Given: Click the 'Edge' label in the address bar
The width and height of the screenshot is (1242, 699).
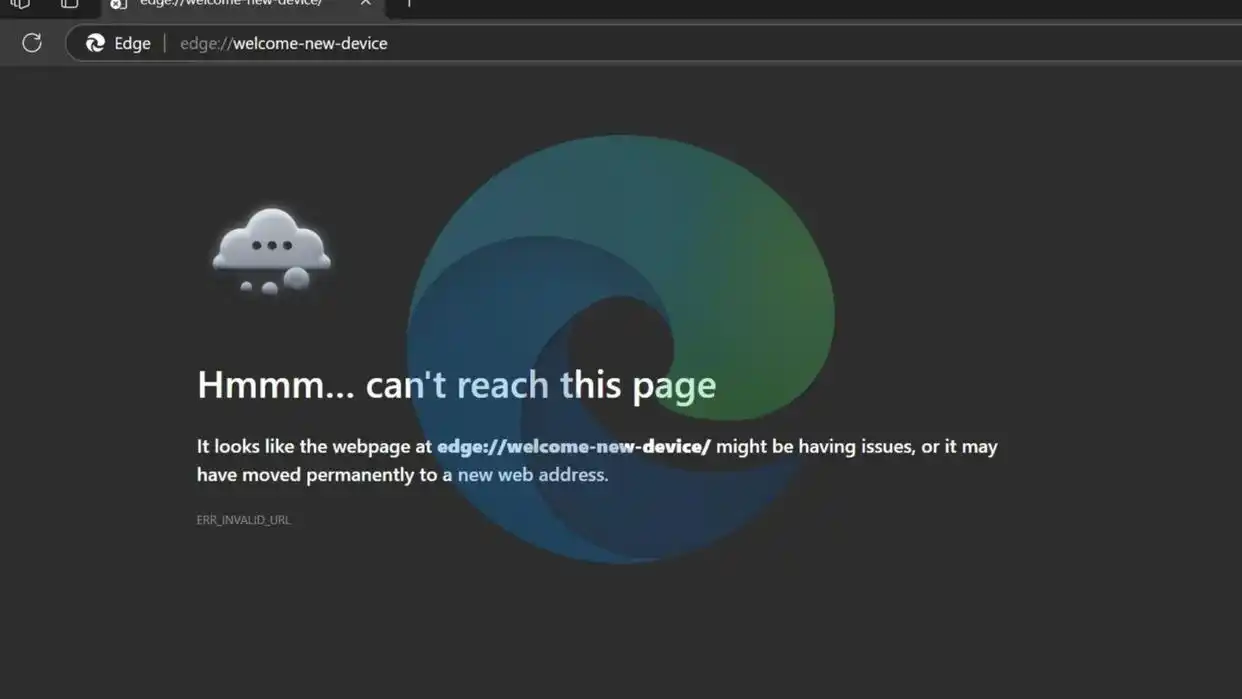Looking at the screenshot, I should point(131,42).
